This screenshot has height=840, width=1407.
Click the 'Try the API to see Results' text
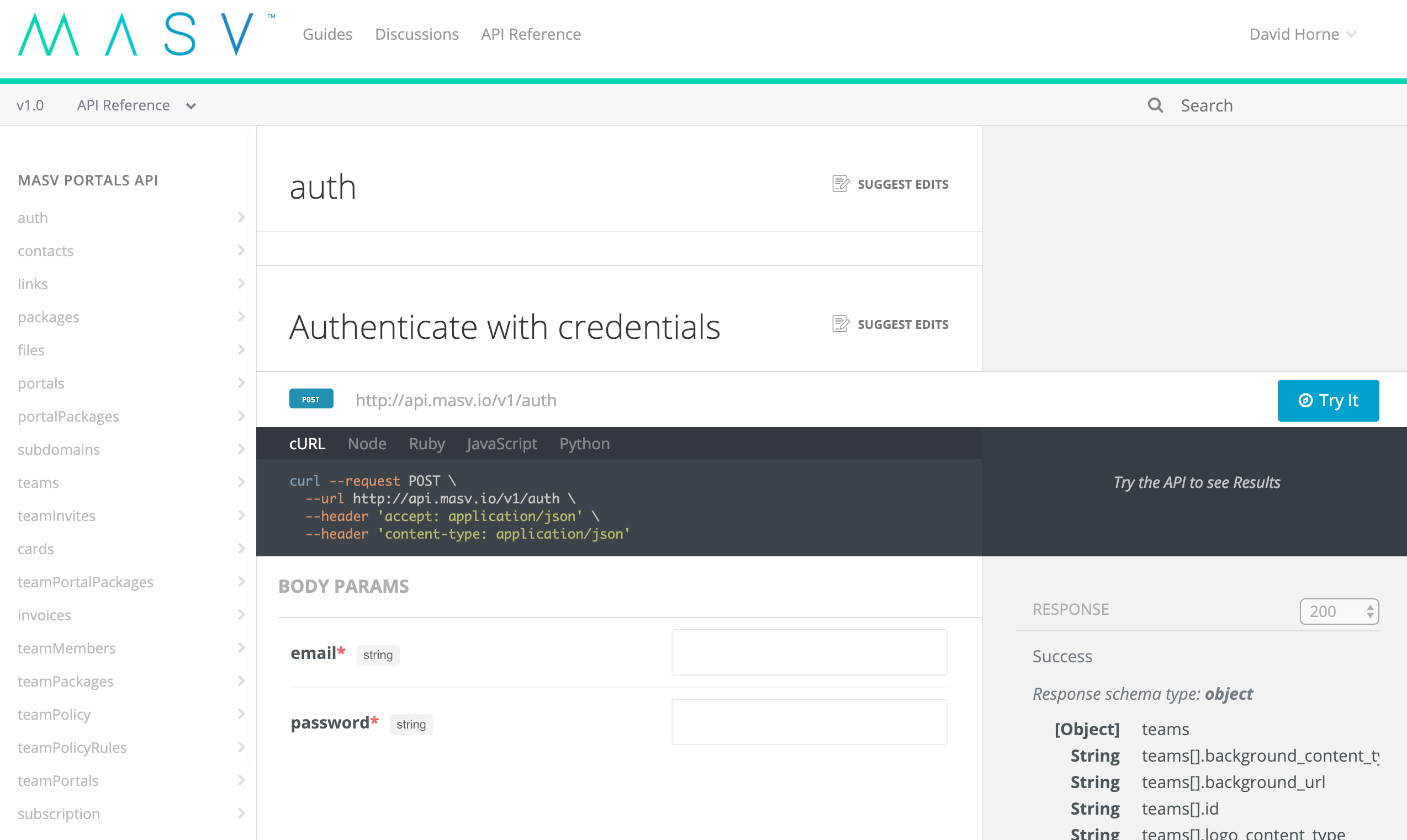click(1197, 482)
